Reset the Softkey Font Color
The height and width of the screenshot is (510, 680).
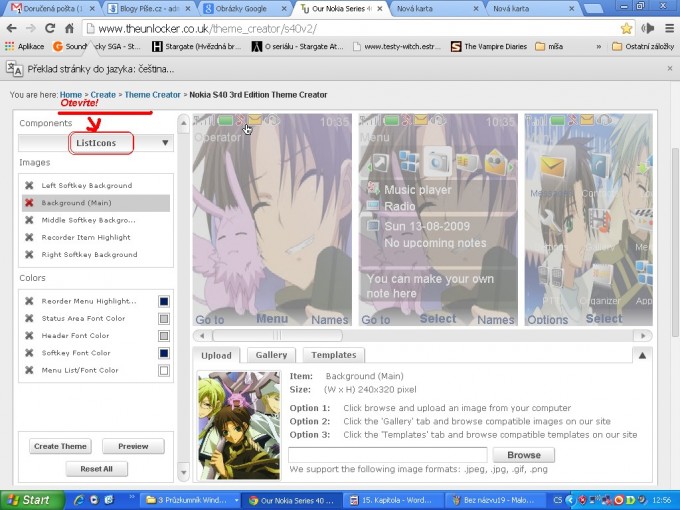tap(29, 353)
